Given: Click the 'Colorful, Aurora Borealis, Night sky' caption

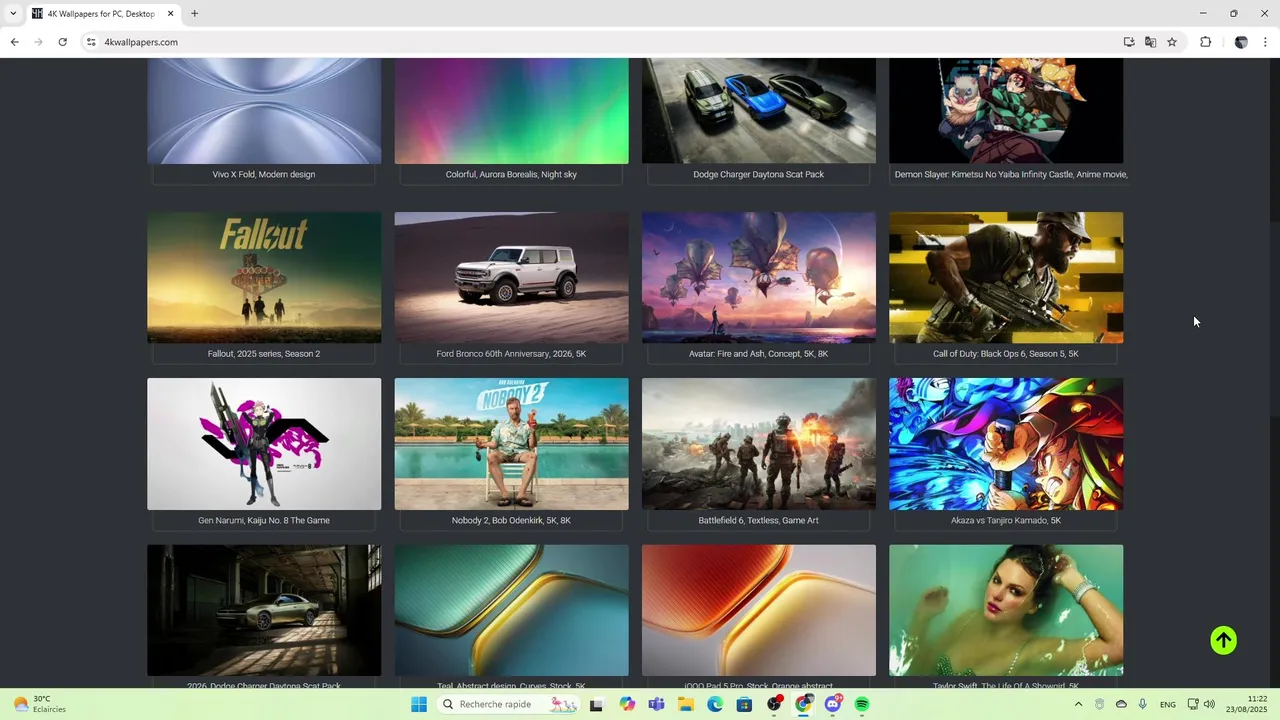Looking at the screenshot, I should tap(511, 174).
